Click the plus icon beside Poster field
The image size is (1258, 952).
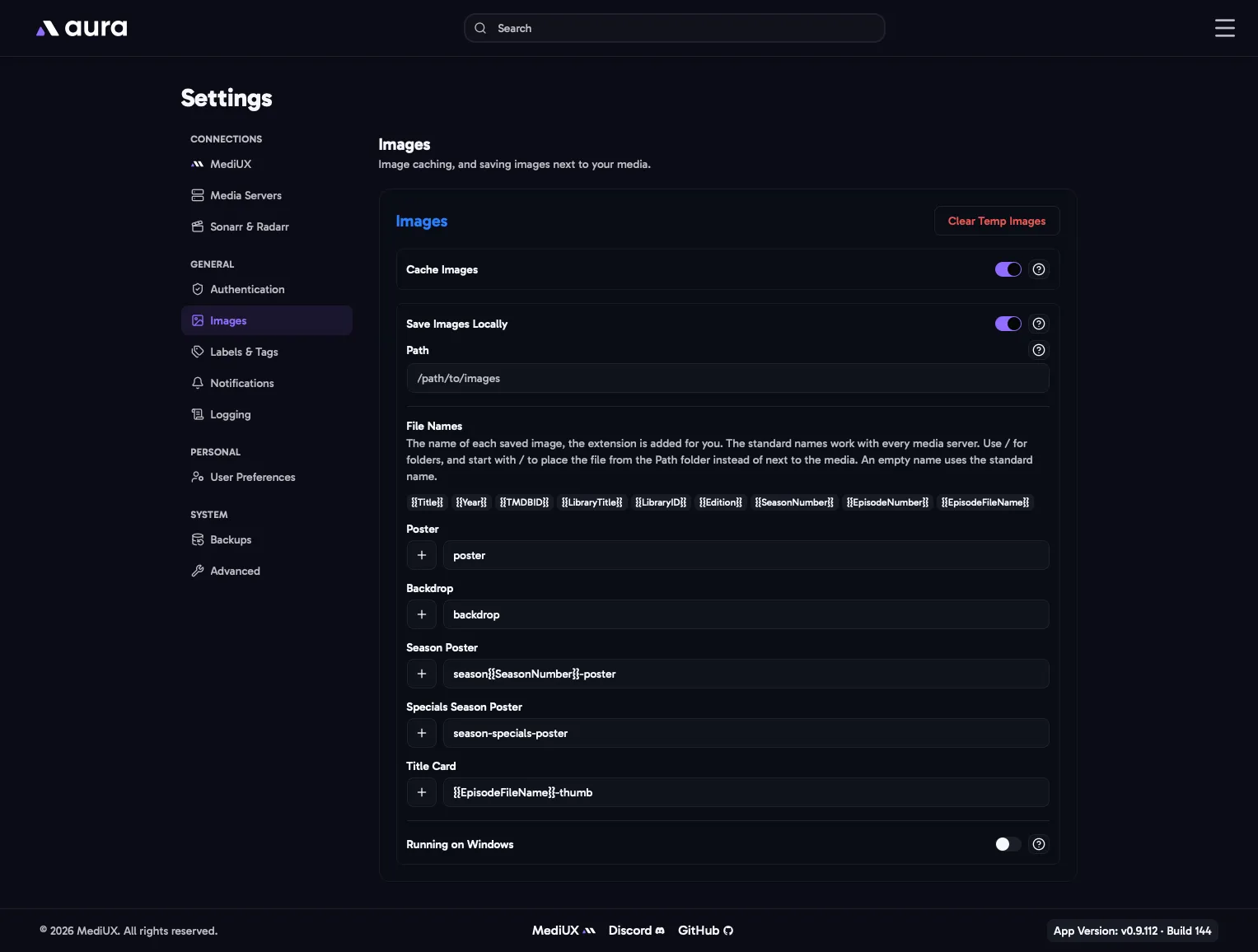point(422,555)
